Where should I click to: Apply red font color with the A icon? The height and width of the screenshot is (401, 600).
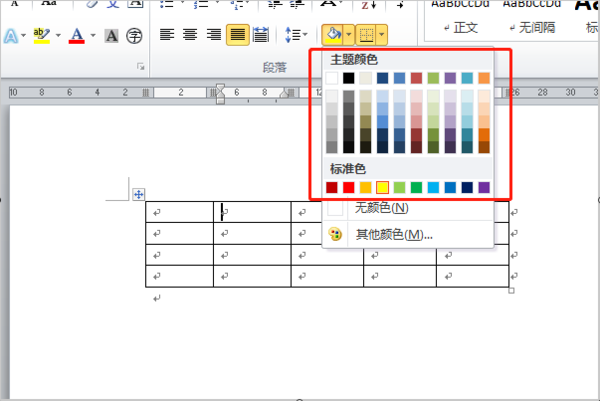click(77, 36)
